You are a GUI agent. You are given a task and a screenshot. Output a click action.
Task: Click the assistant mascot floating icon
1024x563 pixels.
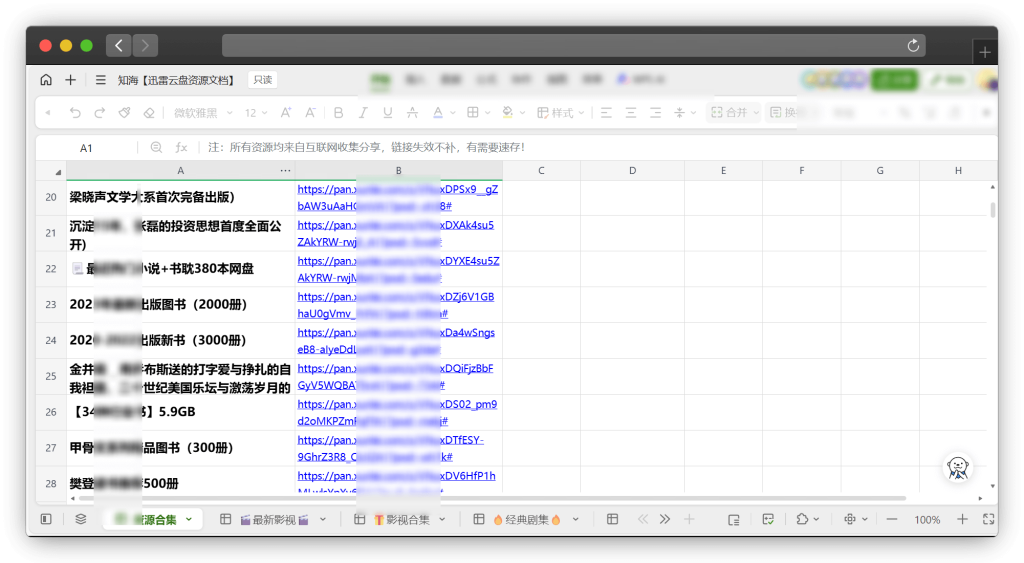pos(957,468)
